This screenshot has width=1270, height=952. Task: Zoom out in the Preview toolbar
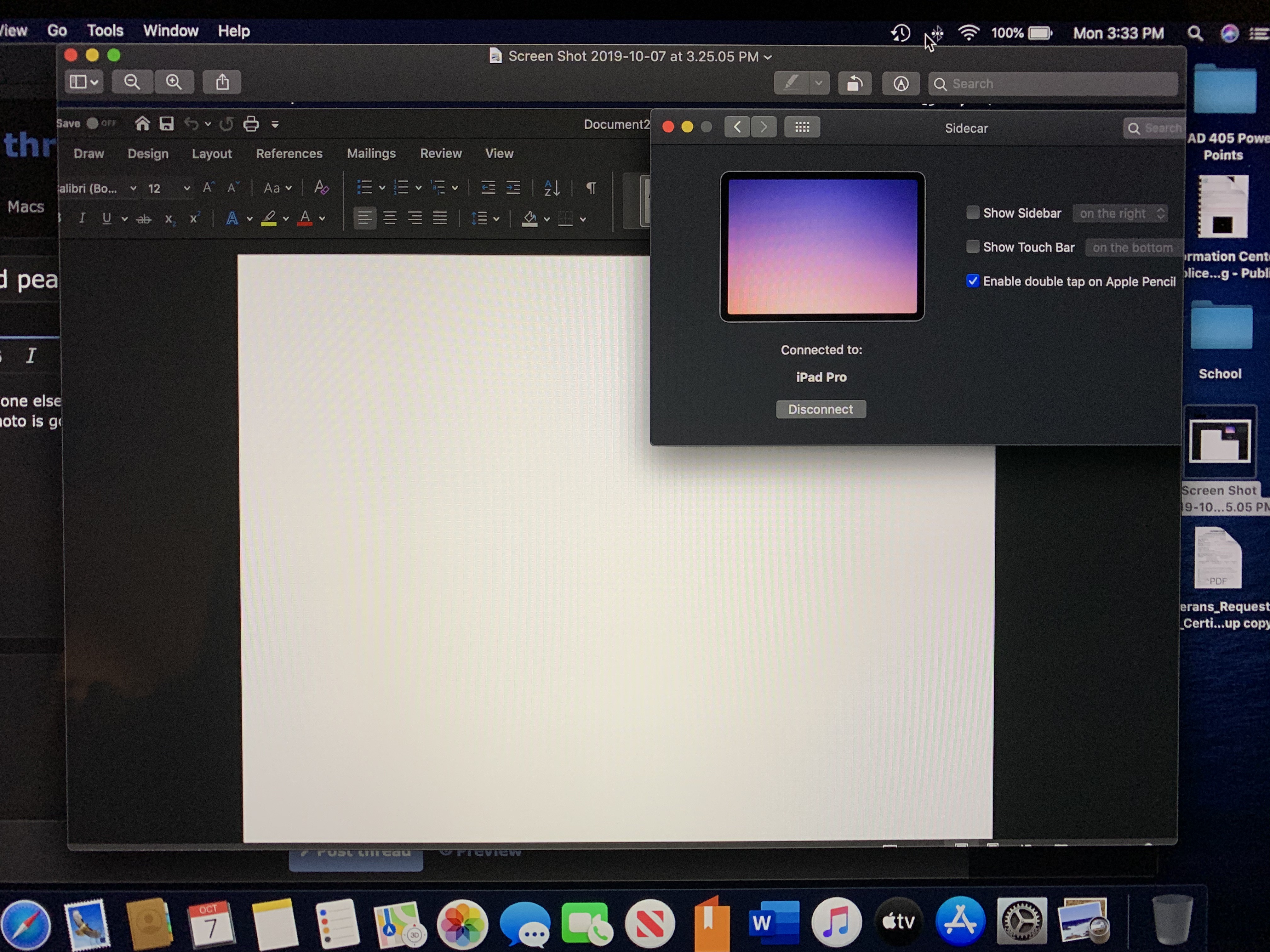click(x=132, y=82)
